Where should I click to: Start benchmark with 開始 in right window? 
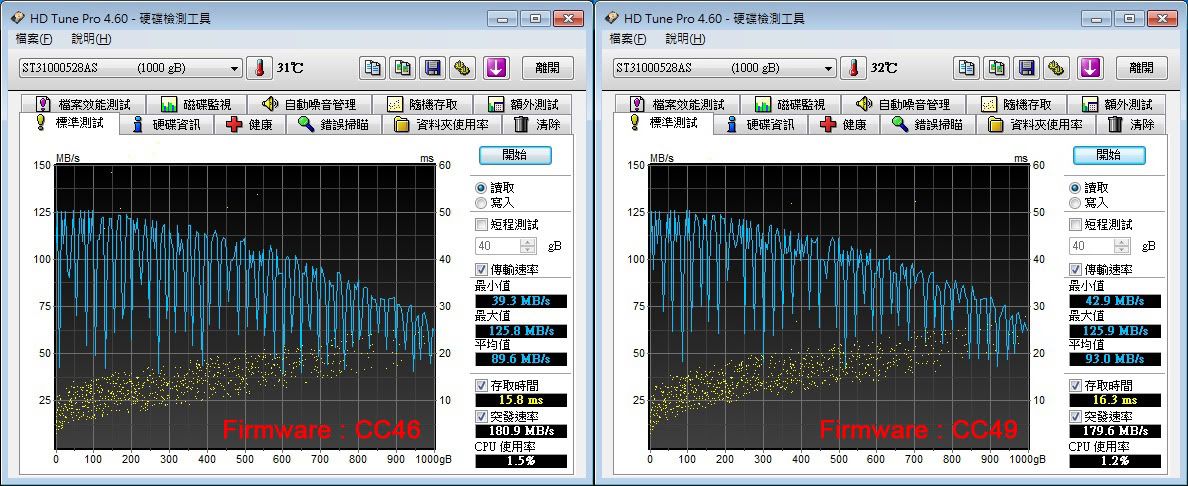[x=1109, y=155]
